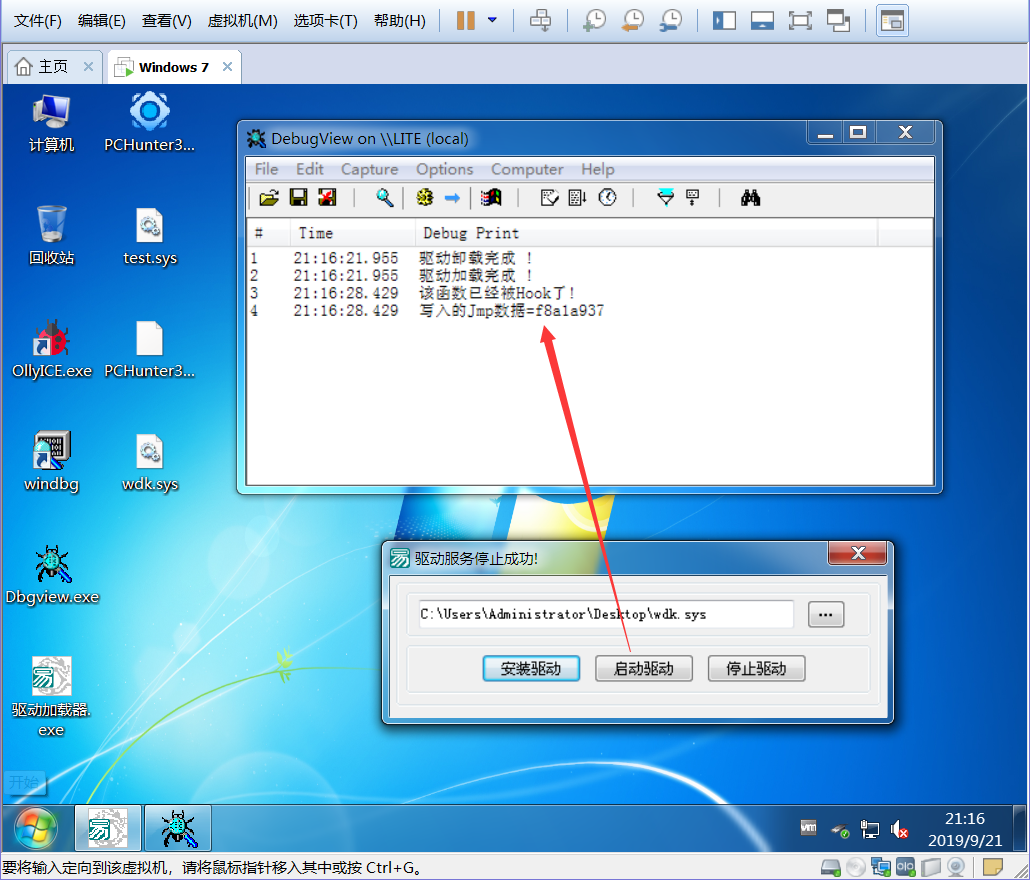Open power options dropdown arrow next to pause
Screen dimensions: 1030x880
(492, 20)
